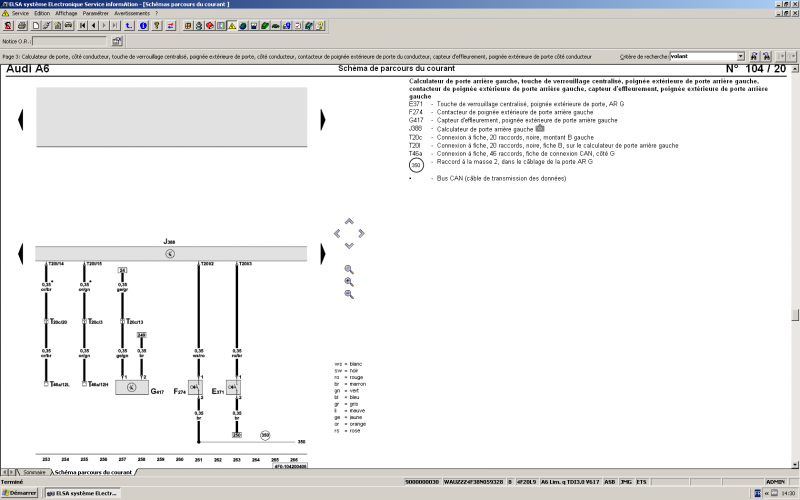
Task: Go to next page arrow button
Action: [104, 26]
